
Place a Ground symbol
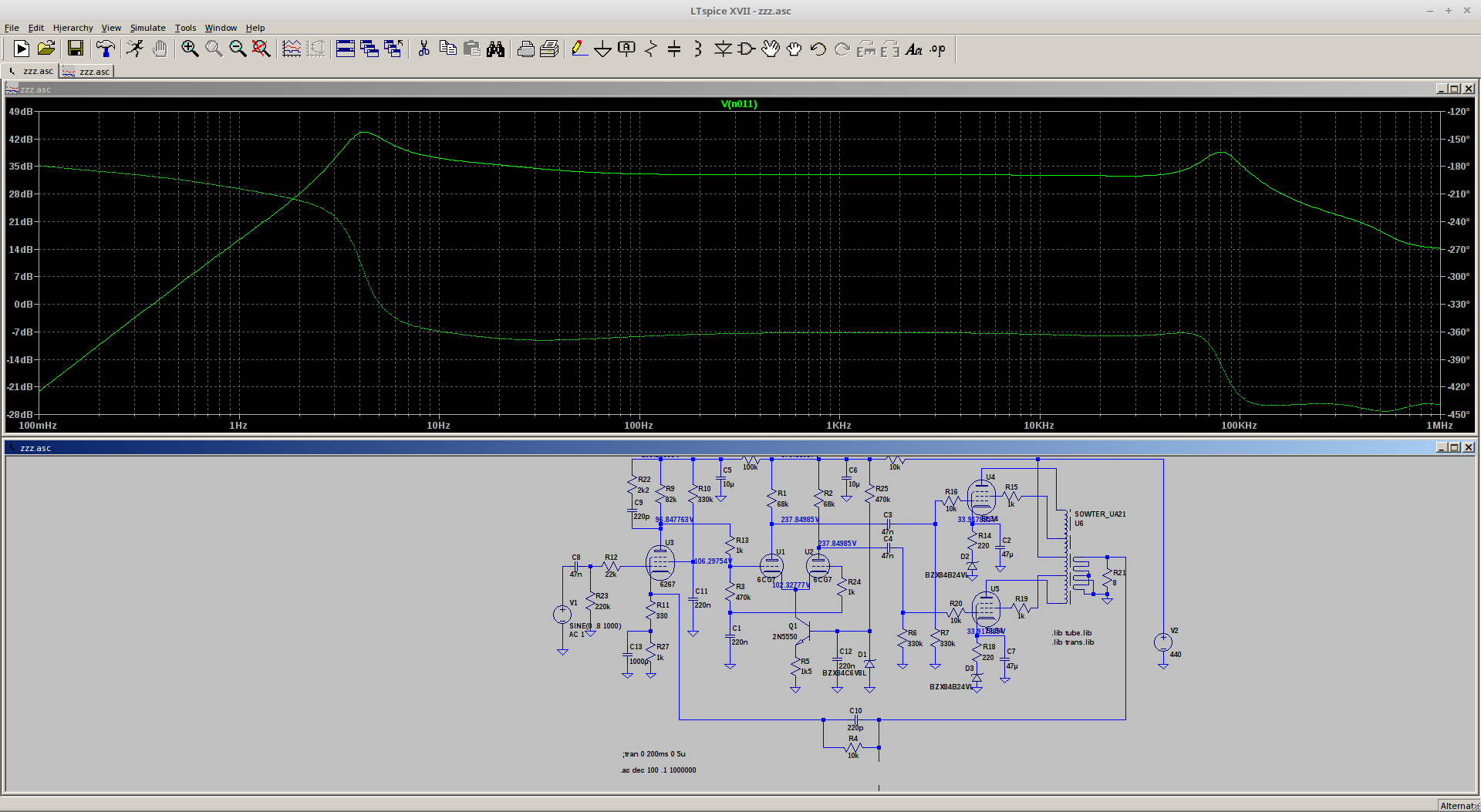(x=602, y=49)
